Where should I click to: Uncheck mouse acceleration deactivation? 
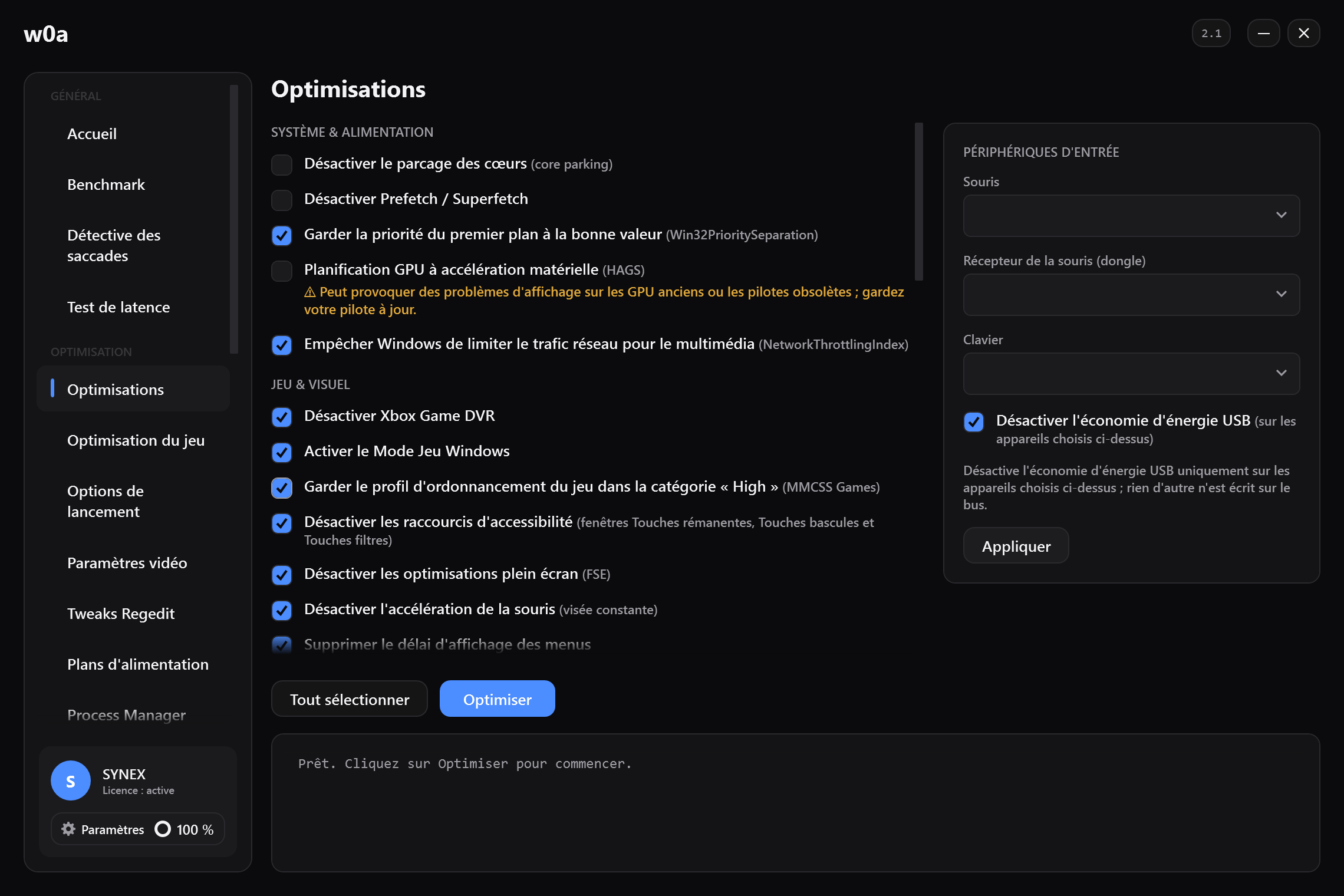click(x=282, y=610)
